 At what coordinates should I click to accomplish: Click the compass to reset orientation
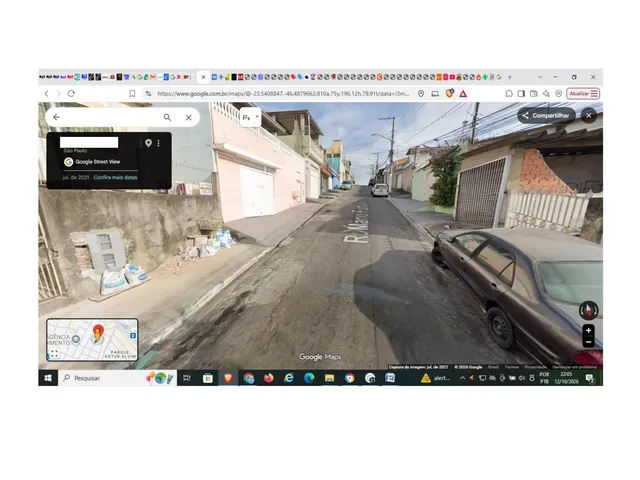[589, 310]
